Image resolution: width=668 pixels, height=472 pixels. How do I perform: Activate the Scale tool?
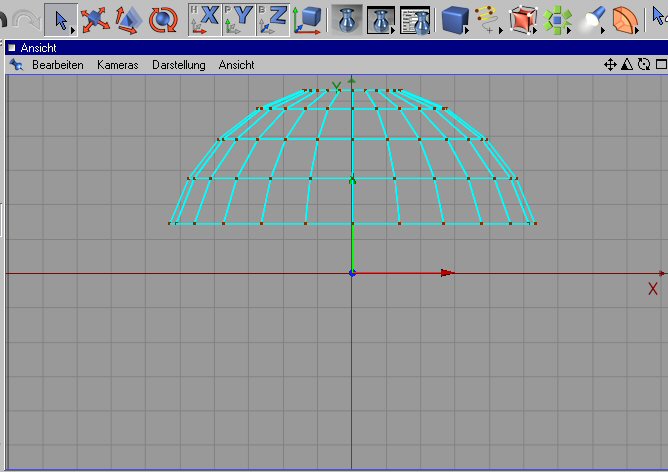pyautogui.click(x=127, y=18)
